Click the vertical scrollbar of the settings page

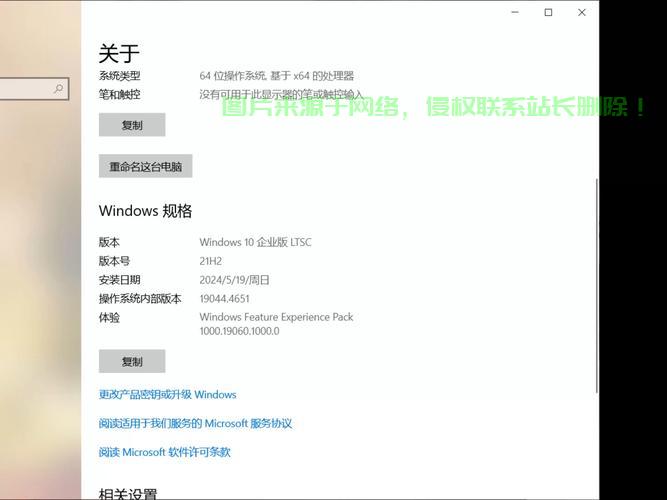[x=596, y=286]
